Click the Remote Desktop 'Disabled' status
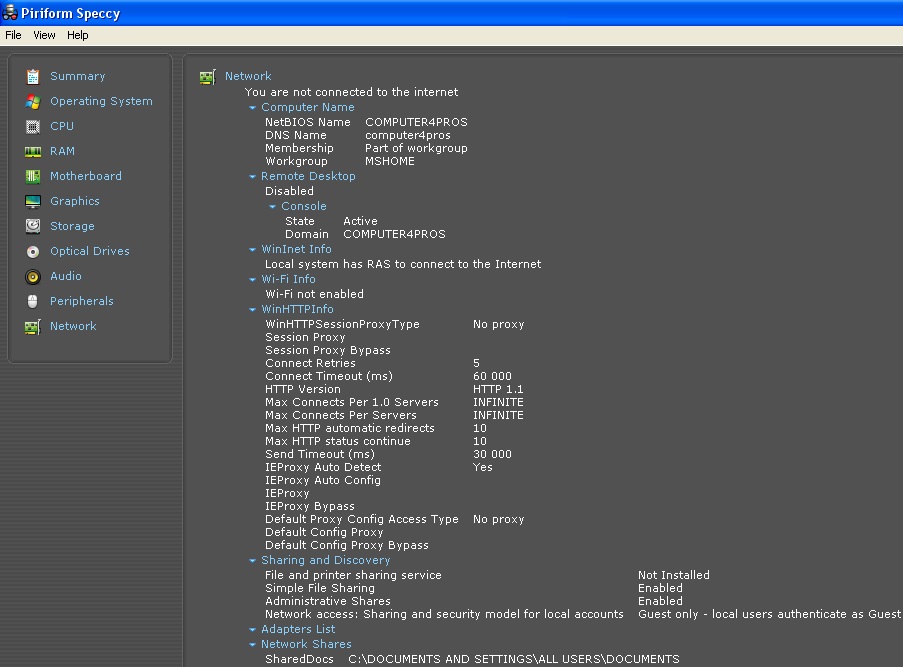The image size is (903, 667). click(289, 191)
